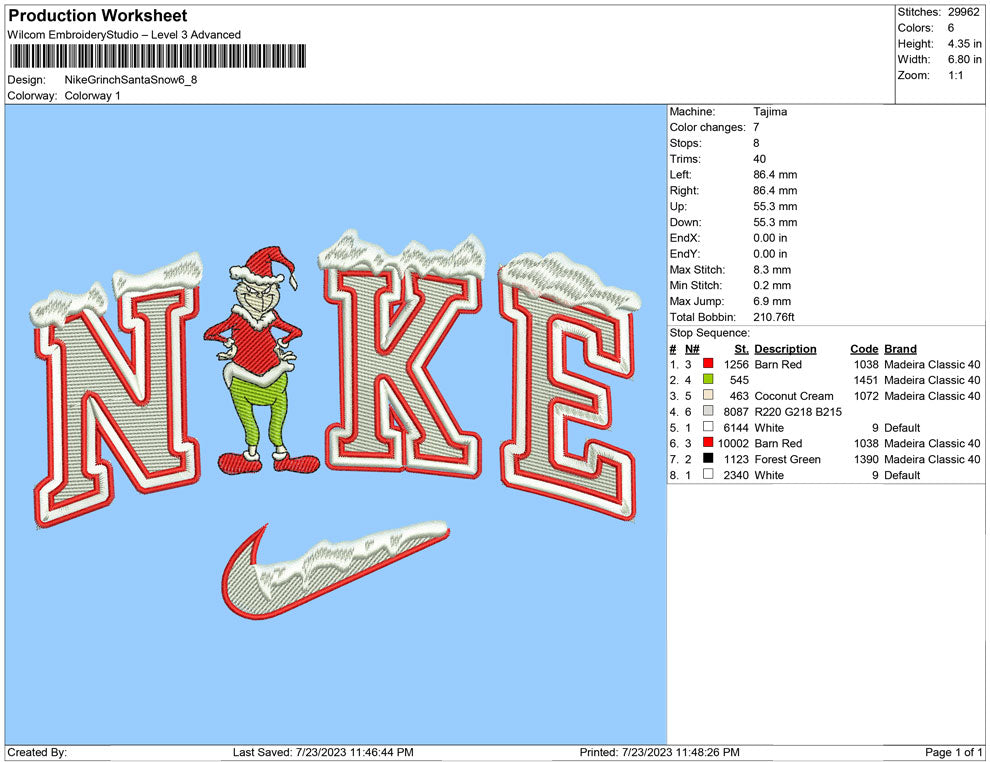Image resolution: width=990 pixels, height=762 pixels.
Task: Click 'Wilcom EmbroideryStudio – Level 3 Advanced' text
Action: [x=124, y=35]
